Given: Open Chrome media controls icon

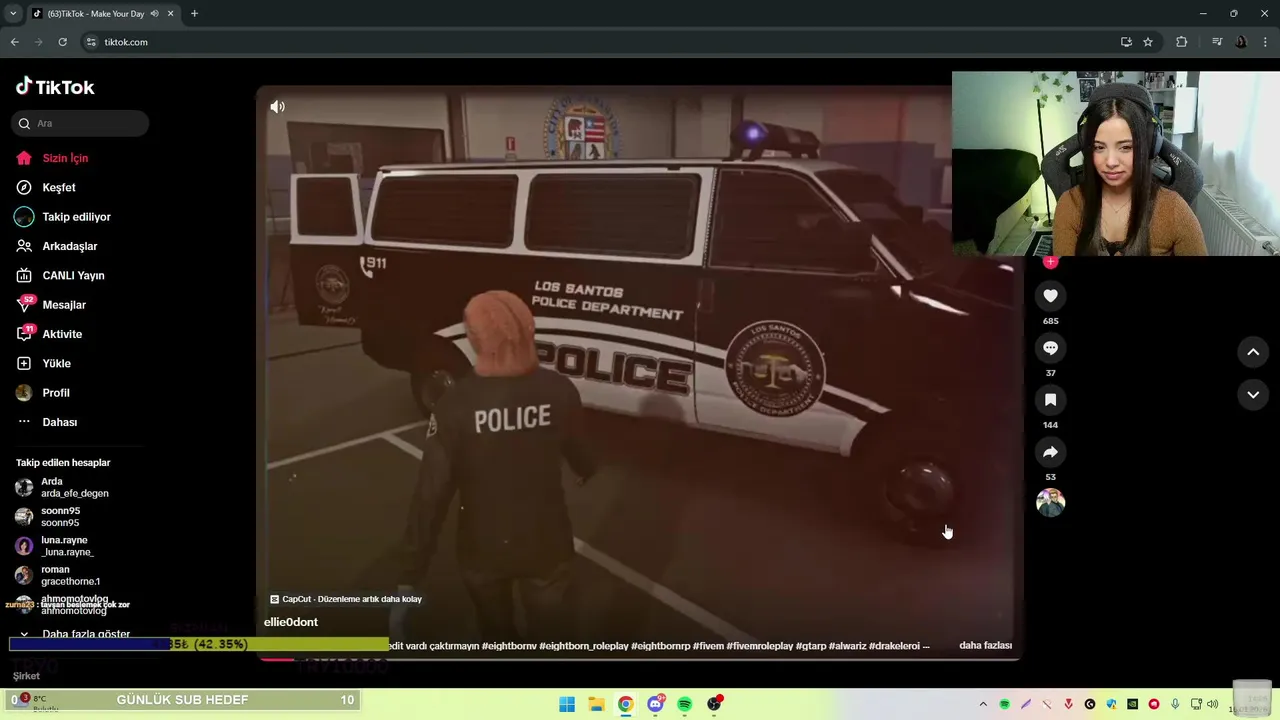Looking at the screenshot, I should point(1217,42).
